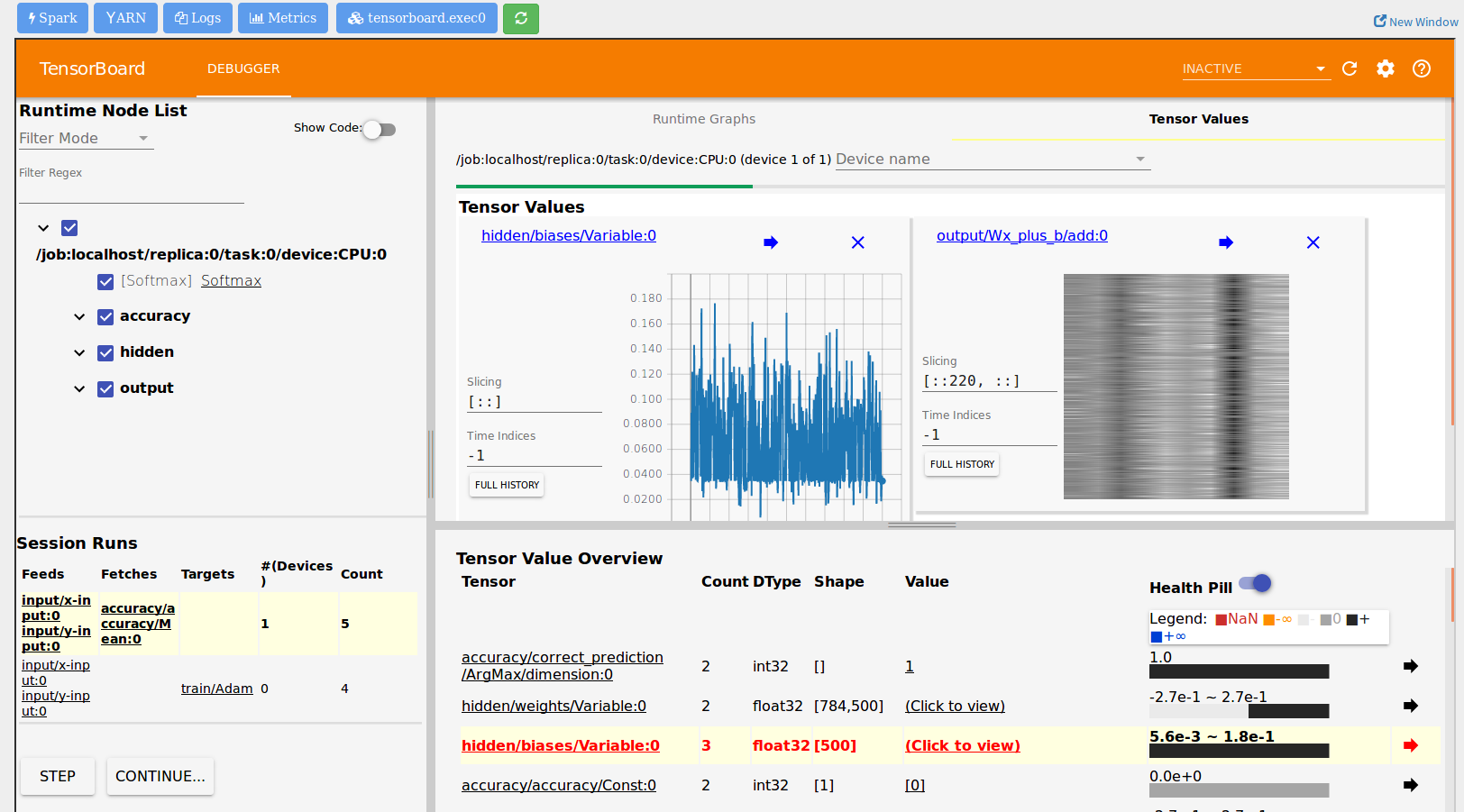Click hidden/biases '(Click to view)' value

tap(963, 745)
